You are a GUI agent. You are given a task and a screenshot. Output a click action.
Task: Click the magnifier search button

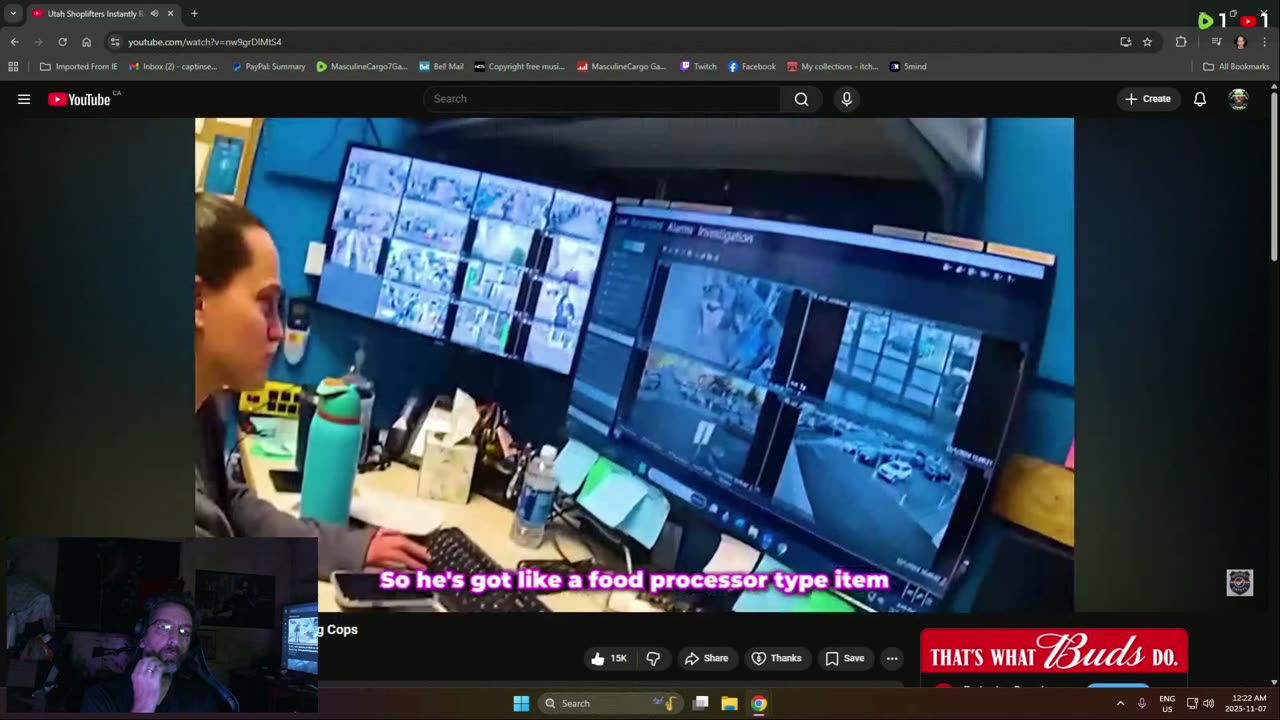point(801,99)
